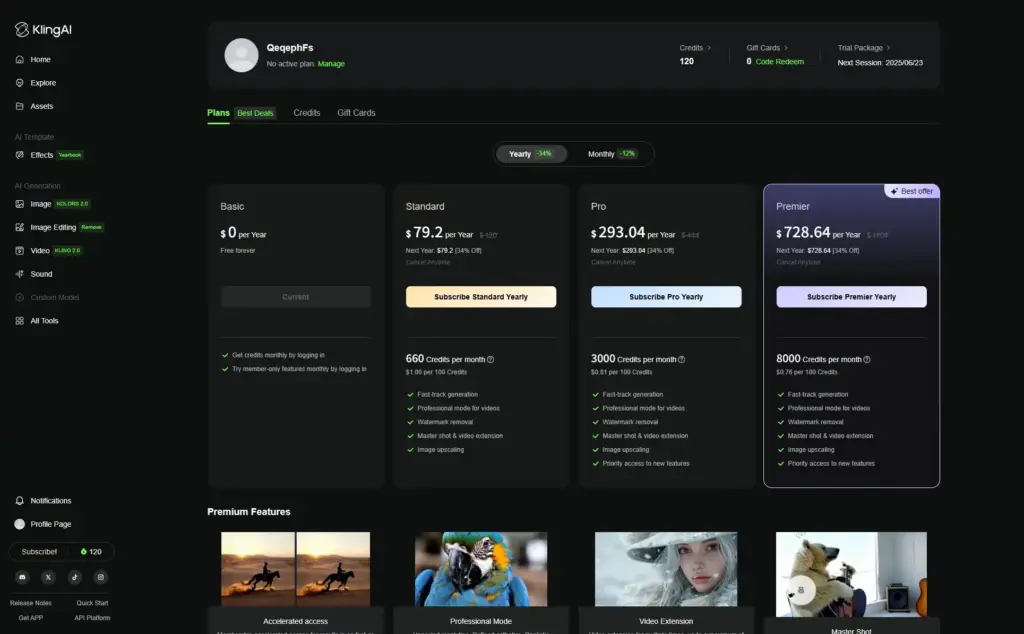Expand Credits details chevron in header
The image size is (1024, 634).
[x=709, y=48]
